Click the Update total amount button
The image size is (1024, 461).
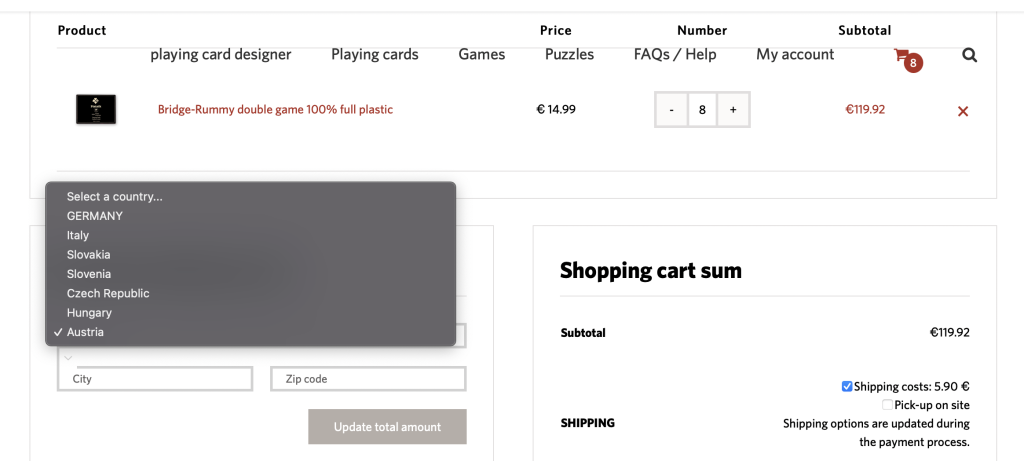pos(387,427)
